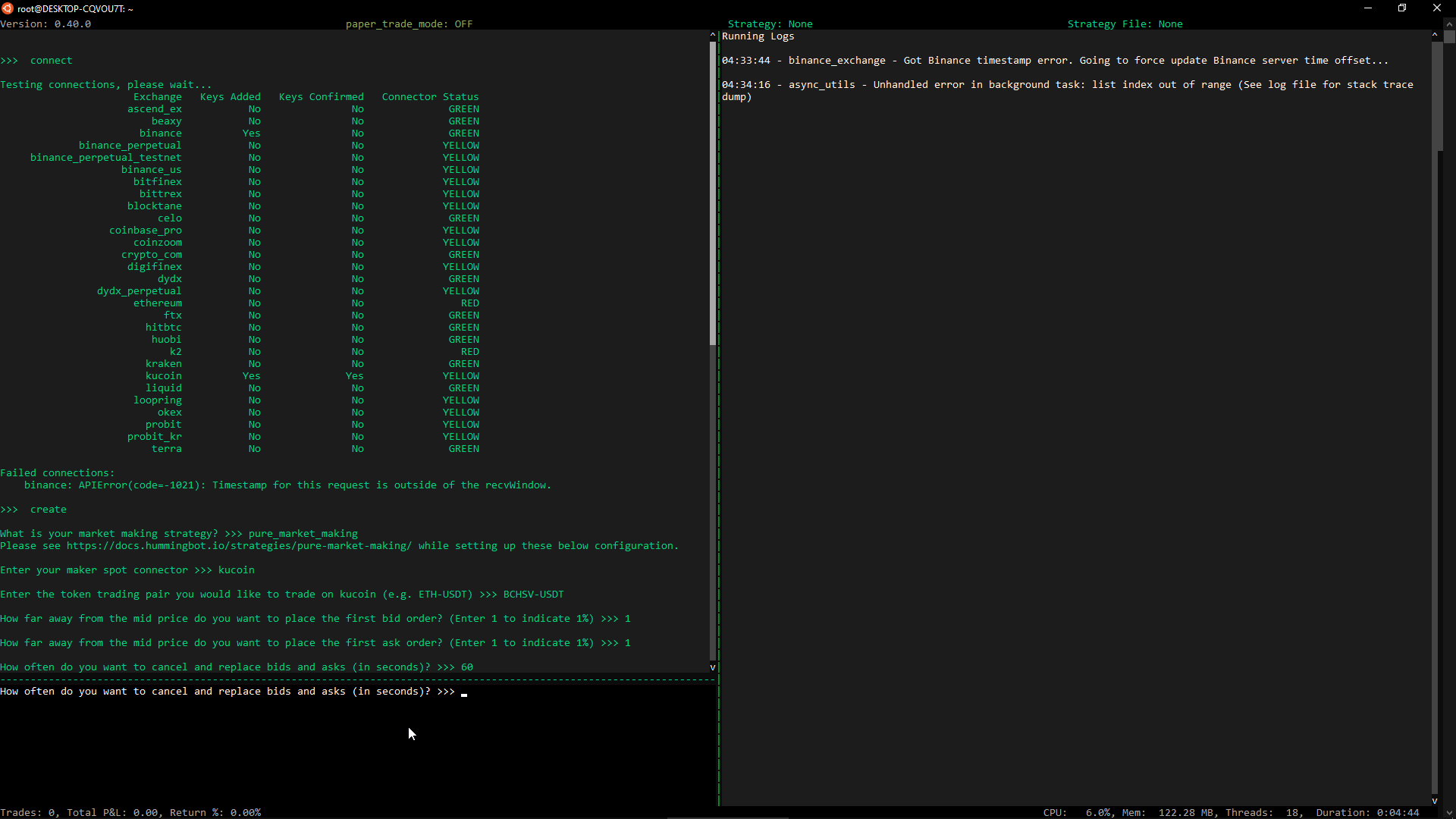Click the Duration timer in the status bar
1456x819 pixels.
[1363, 811]
